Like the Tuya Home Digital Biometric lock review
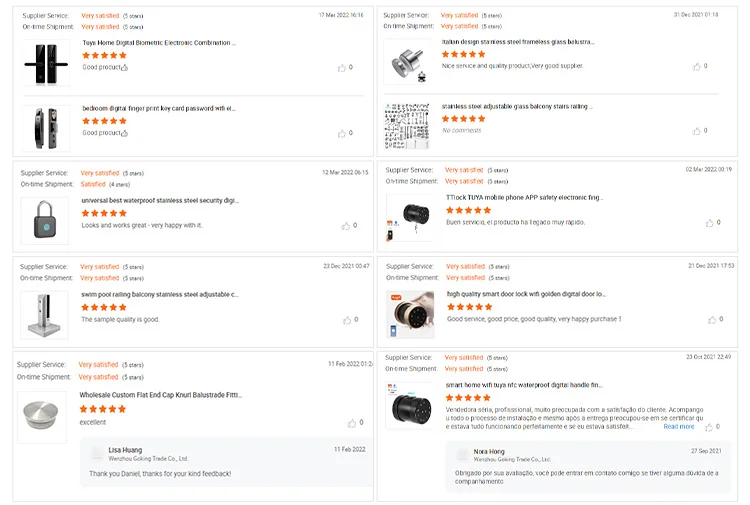Screen dimensions: 750x505 pos(341,67)
